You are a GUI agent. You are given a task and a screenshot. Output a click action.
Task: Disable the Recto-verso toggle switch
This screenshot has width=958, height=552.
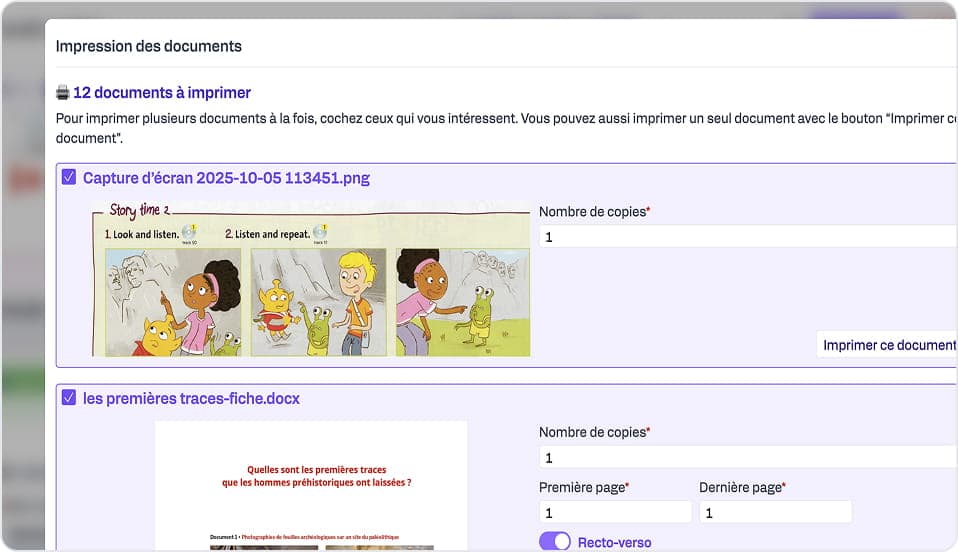[554, 542]
